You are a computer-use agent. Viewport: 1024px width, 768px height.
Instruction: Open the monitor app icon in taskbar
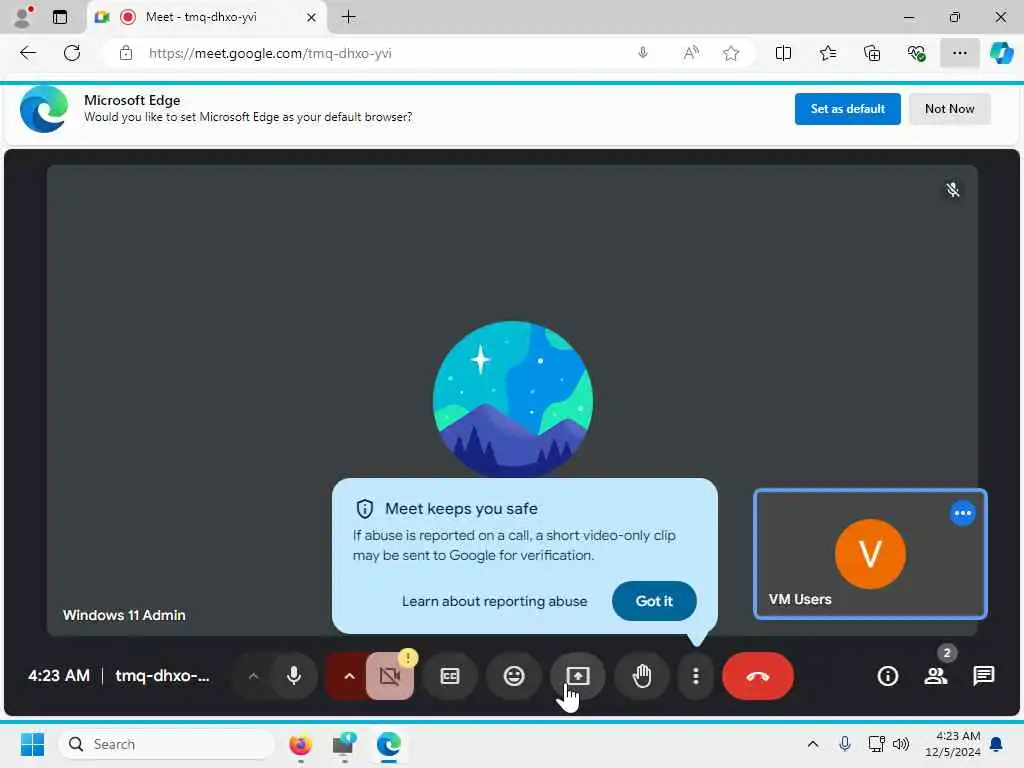tap(344, 744)
